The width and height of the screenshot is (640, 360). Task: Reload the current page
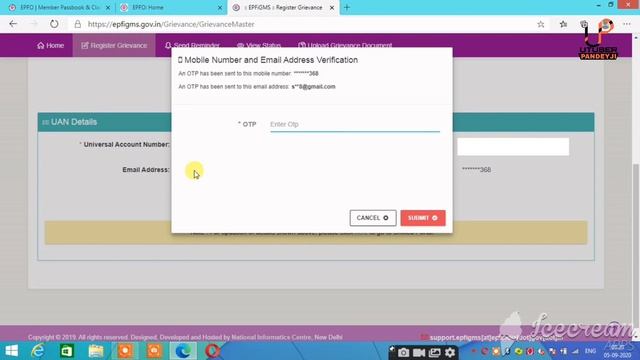(x=54, y=24)
